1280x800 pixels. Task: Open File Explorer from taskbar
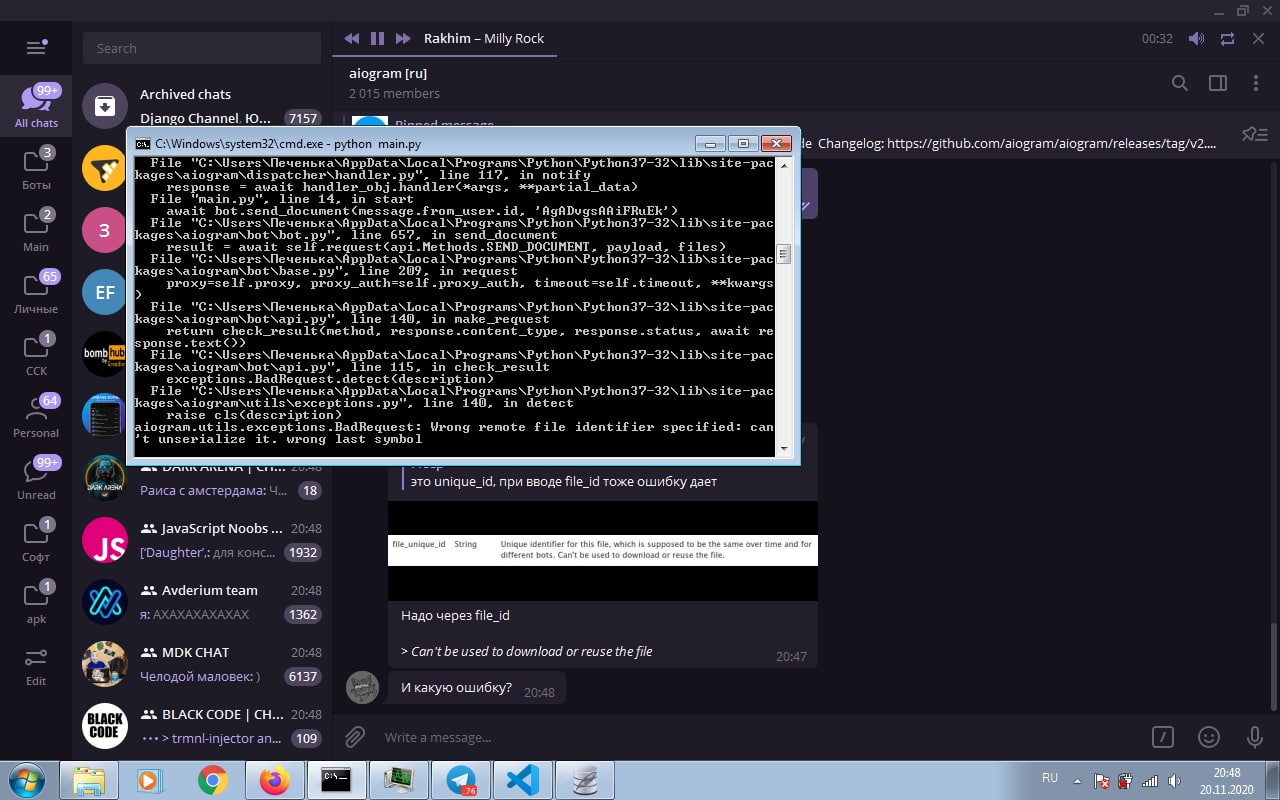click(89, 780)
